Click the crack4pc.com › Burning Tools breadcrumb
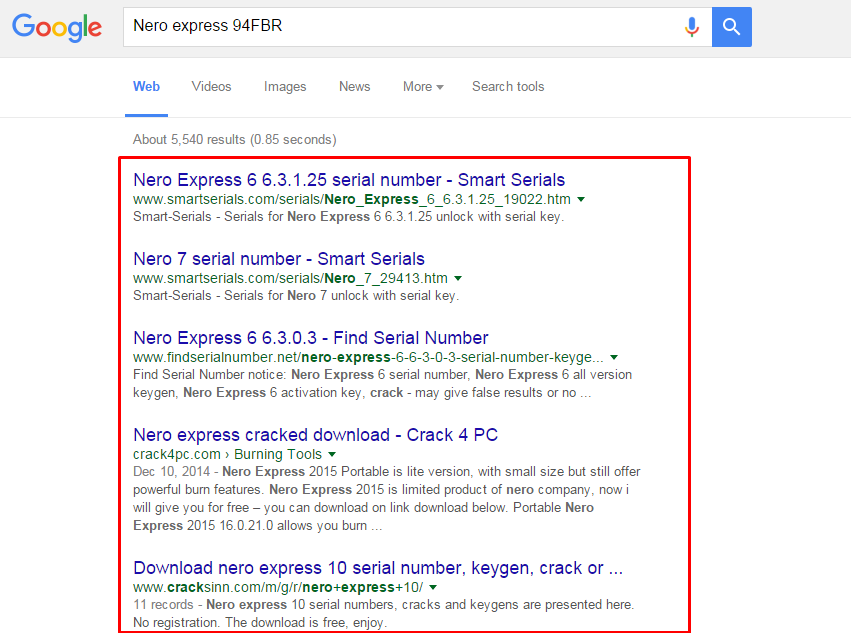Screen dimensions: 851x633 [227, 454]
